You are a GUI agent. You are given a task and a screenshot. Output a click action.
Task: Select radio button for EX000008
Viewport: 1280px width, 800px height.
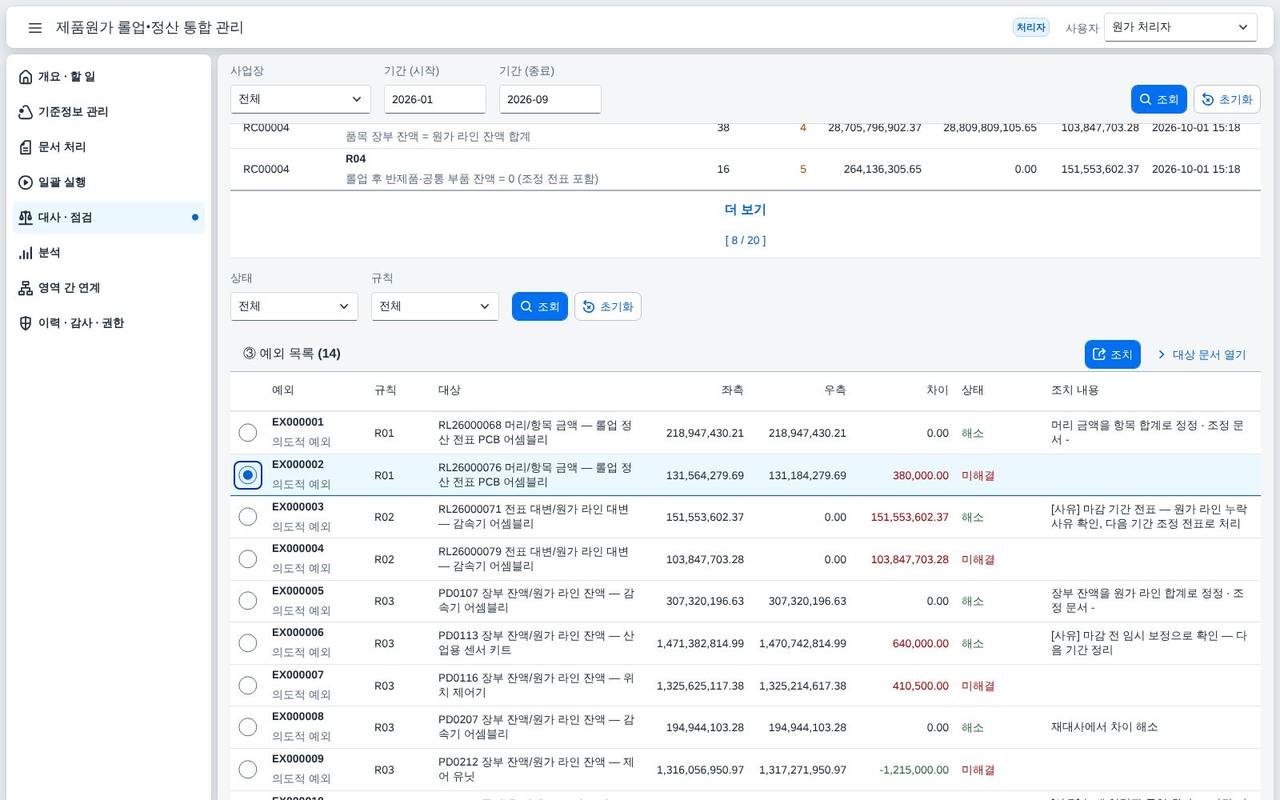click(x=248, y=727)
